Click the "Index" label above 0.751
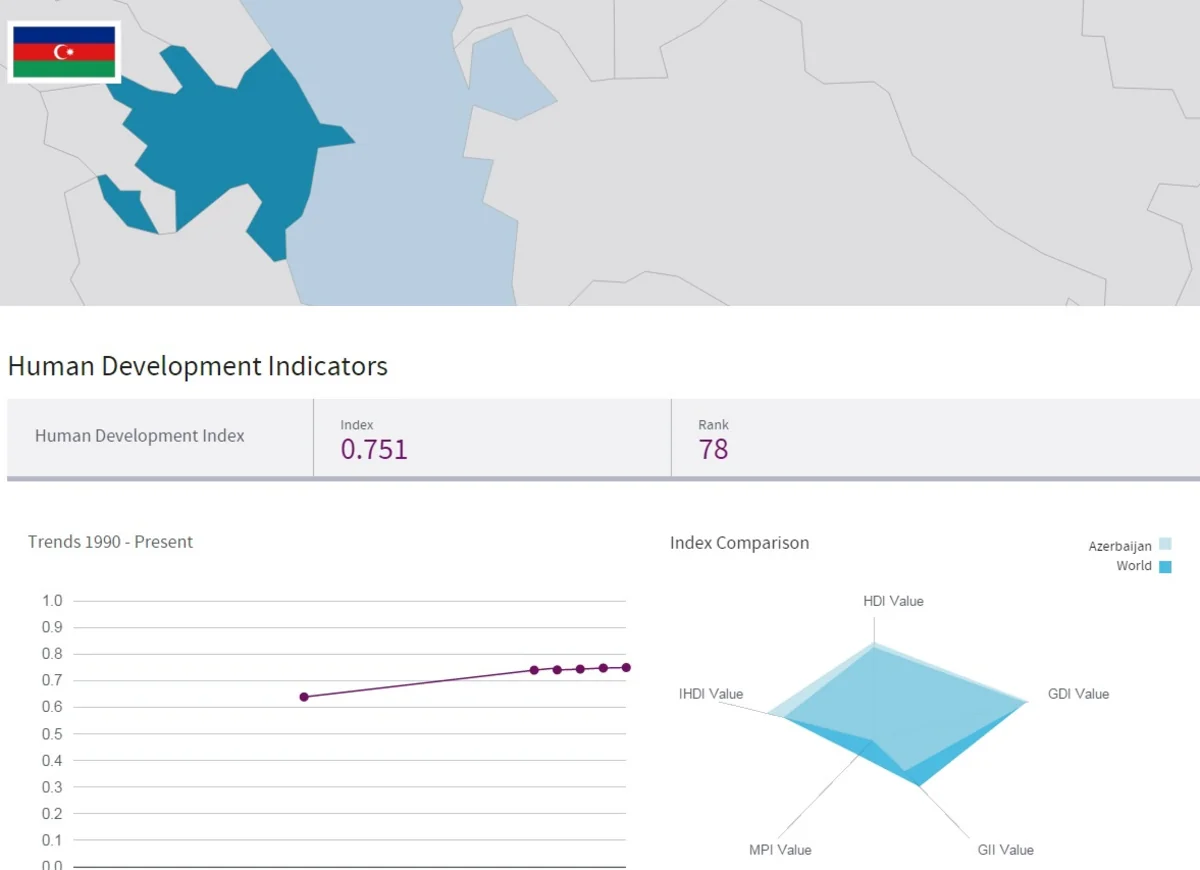 pyautogui.click(x=357, y=425)
